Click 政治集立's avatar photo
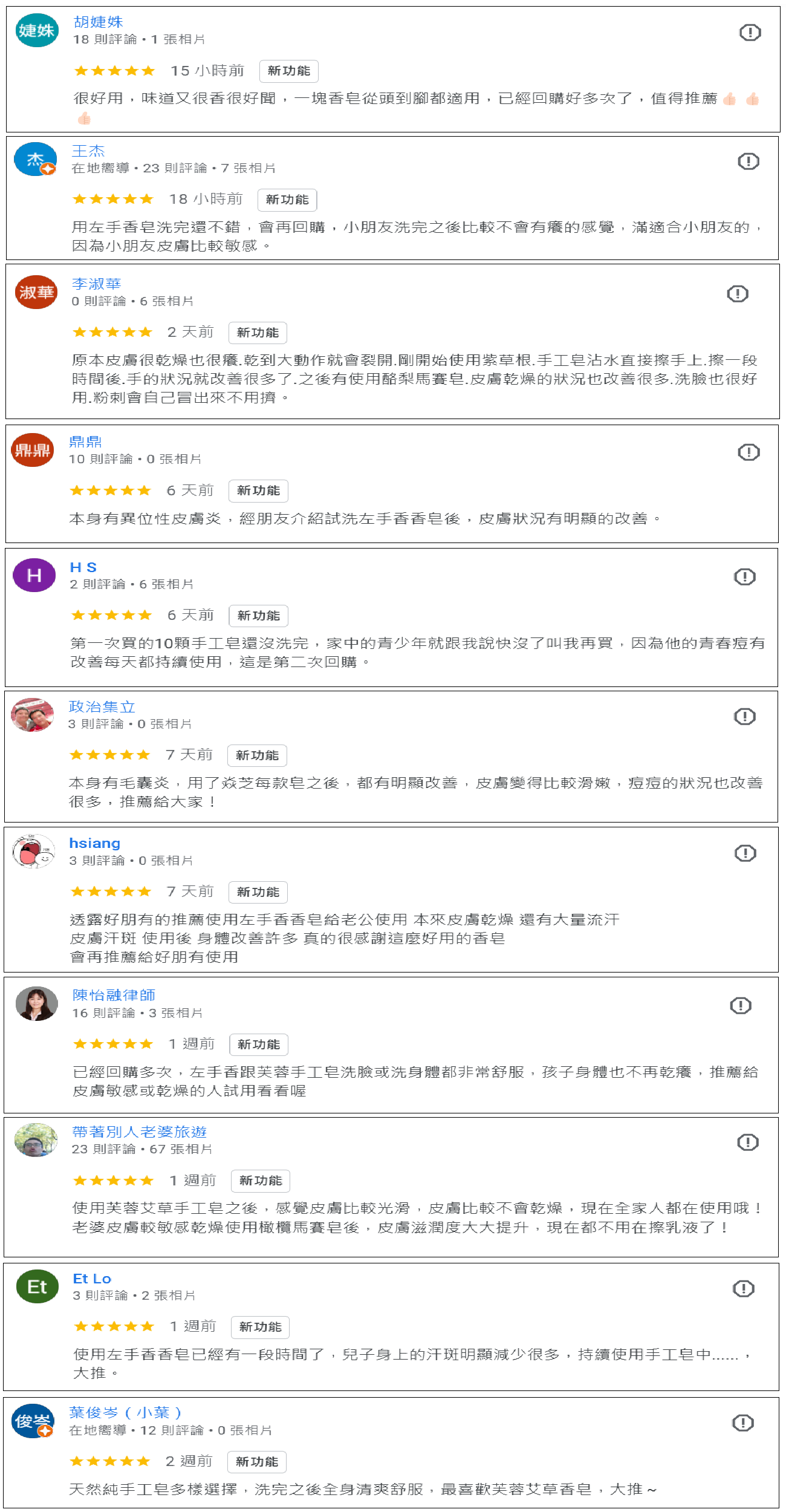The width and height of the screenshot is (786, 1512). [x=32, y=715]
